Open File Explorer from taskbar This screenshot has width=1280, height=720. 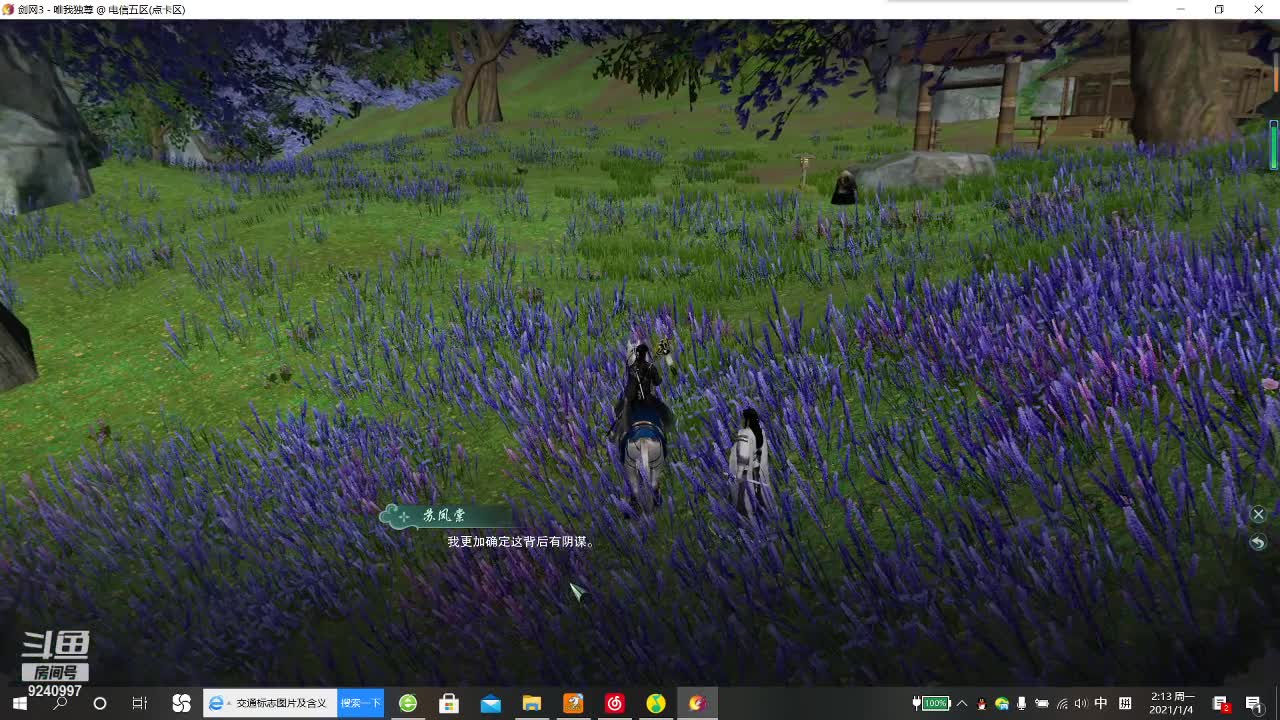click(x=532, y=704)
